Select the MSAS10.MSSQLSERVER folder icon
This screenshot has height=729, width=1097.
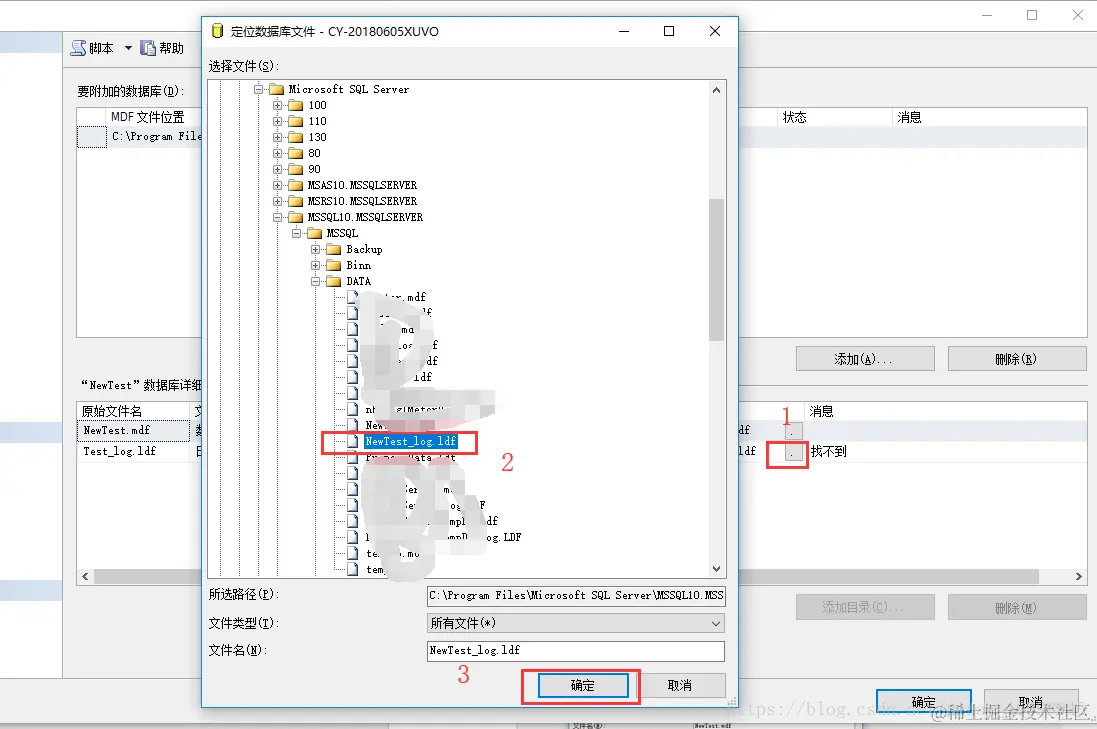296,185
